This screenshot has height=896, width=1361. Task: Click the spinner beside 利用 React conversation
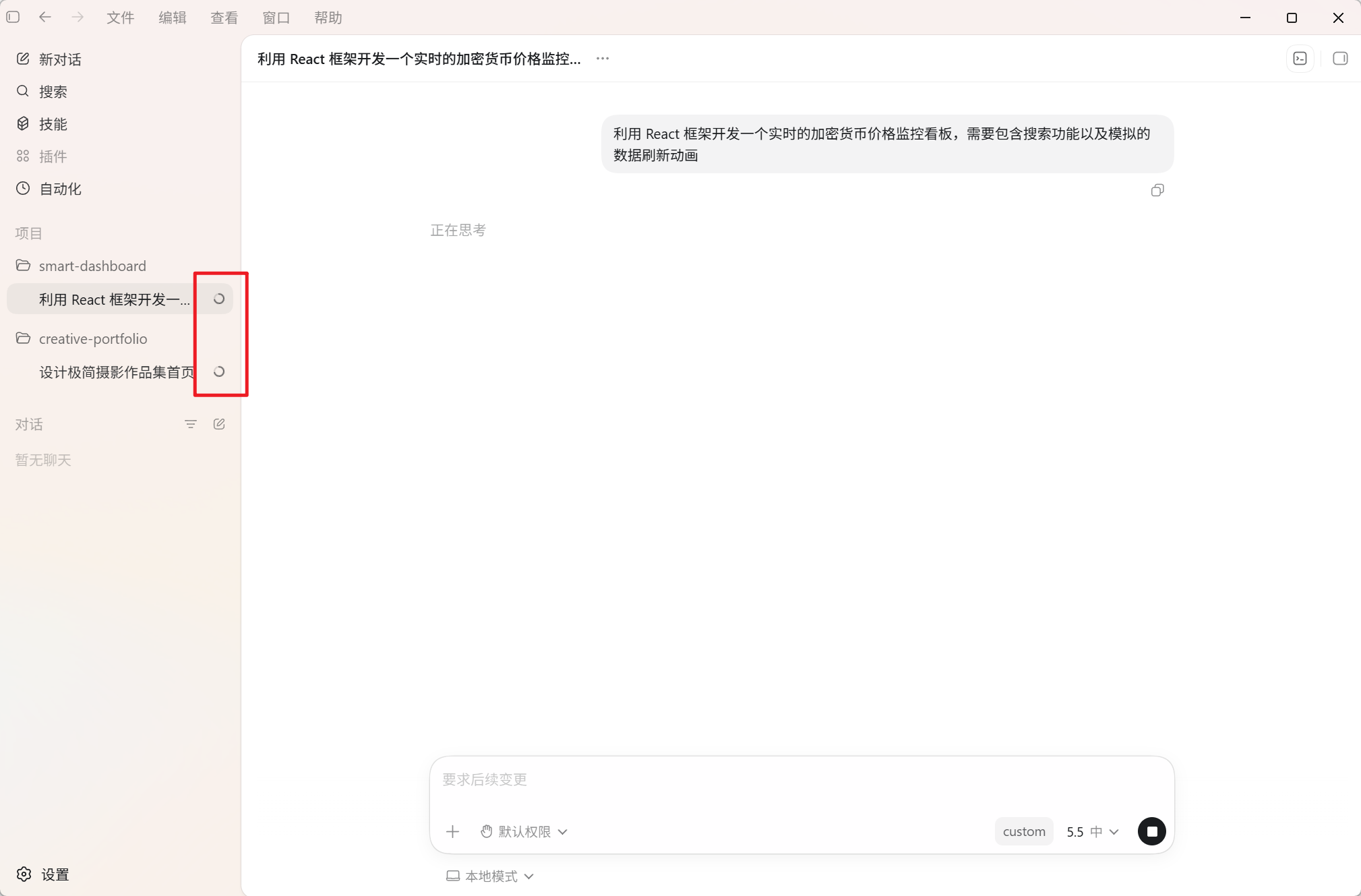tap(219, 299)
